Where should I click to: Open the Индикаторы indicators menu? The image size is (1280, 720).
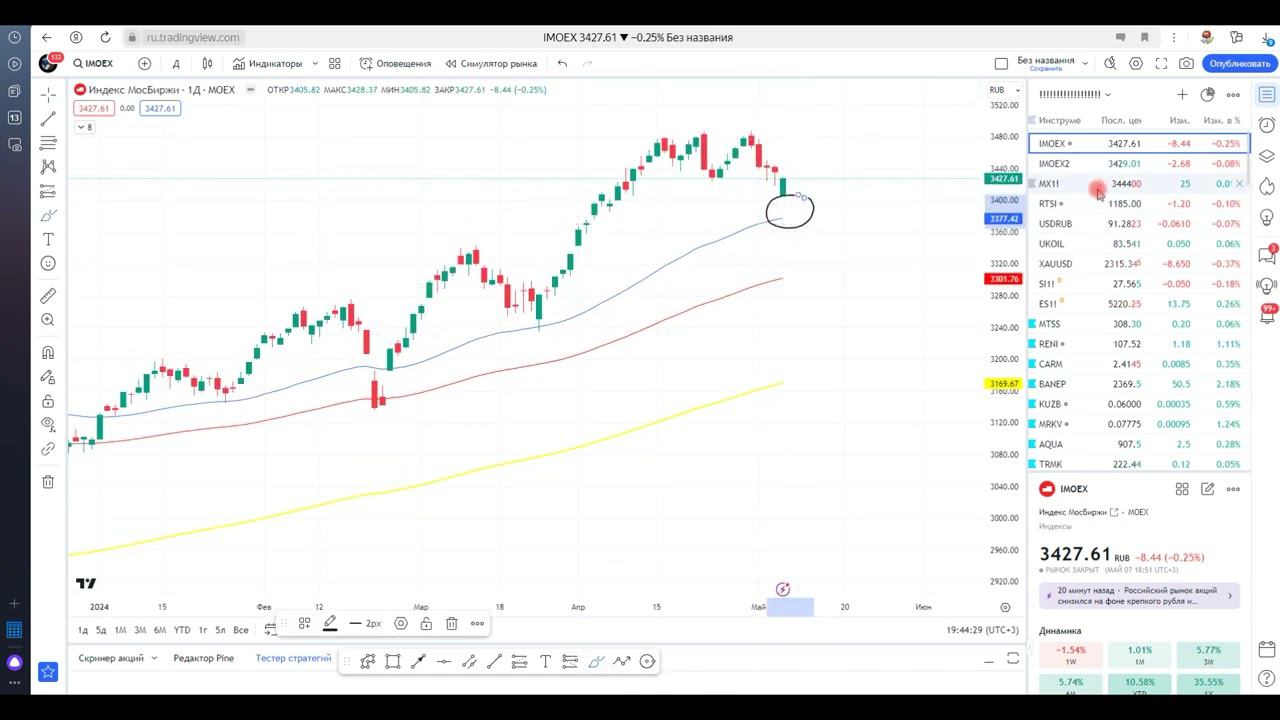(267, 63)
